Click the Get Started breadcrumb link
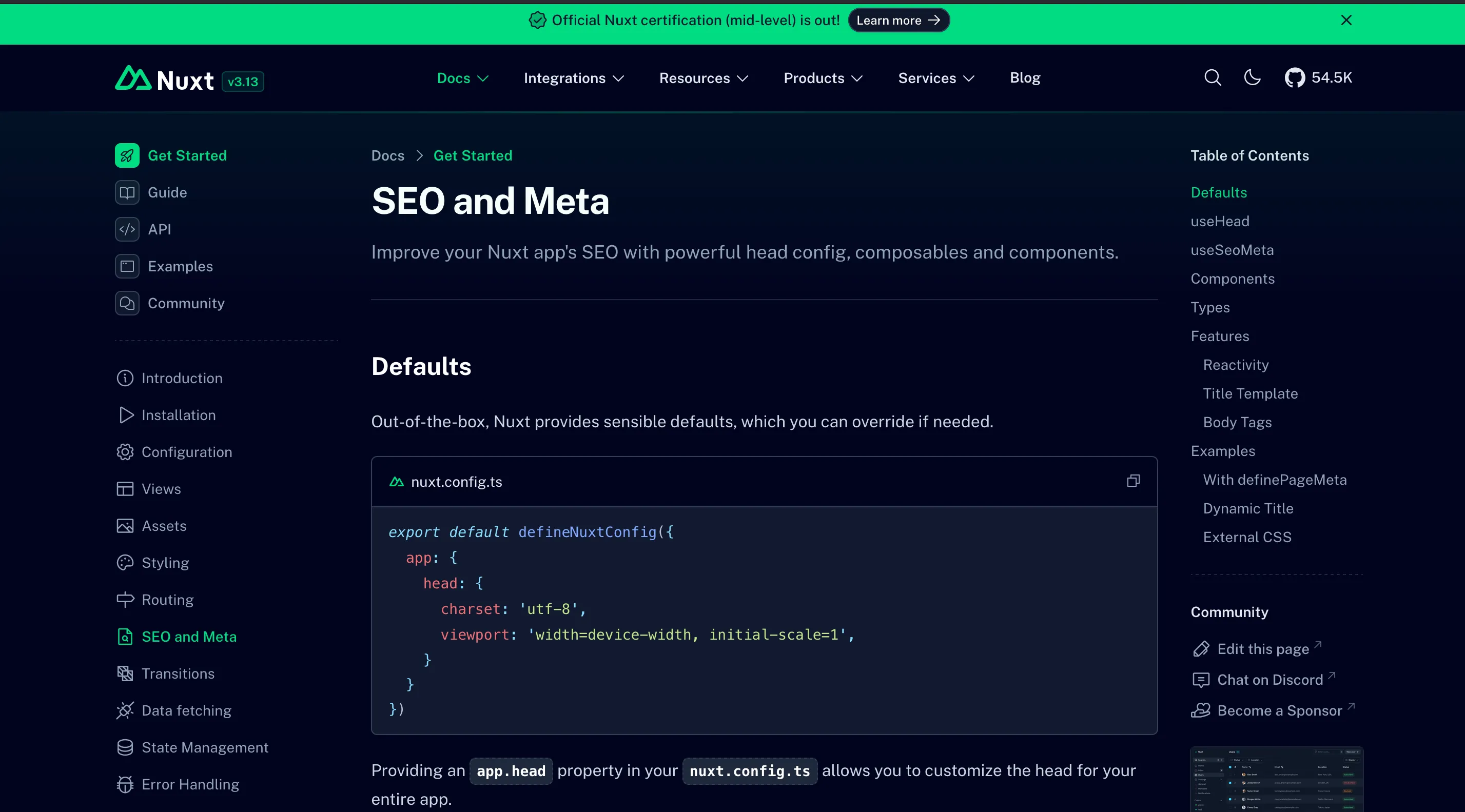Image resolution: width=1465 pixels, height=812 pixels. 473,156
